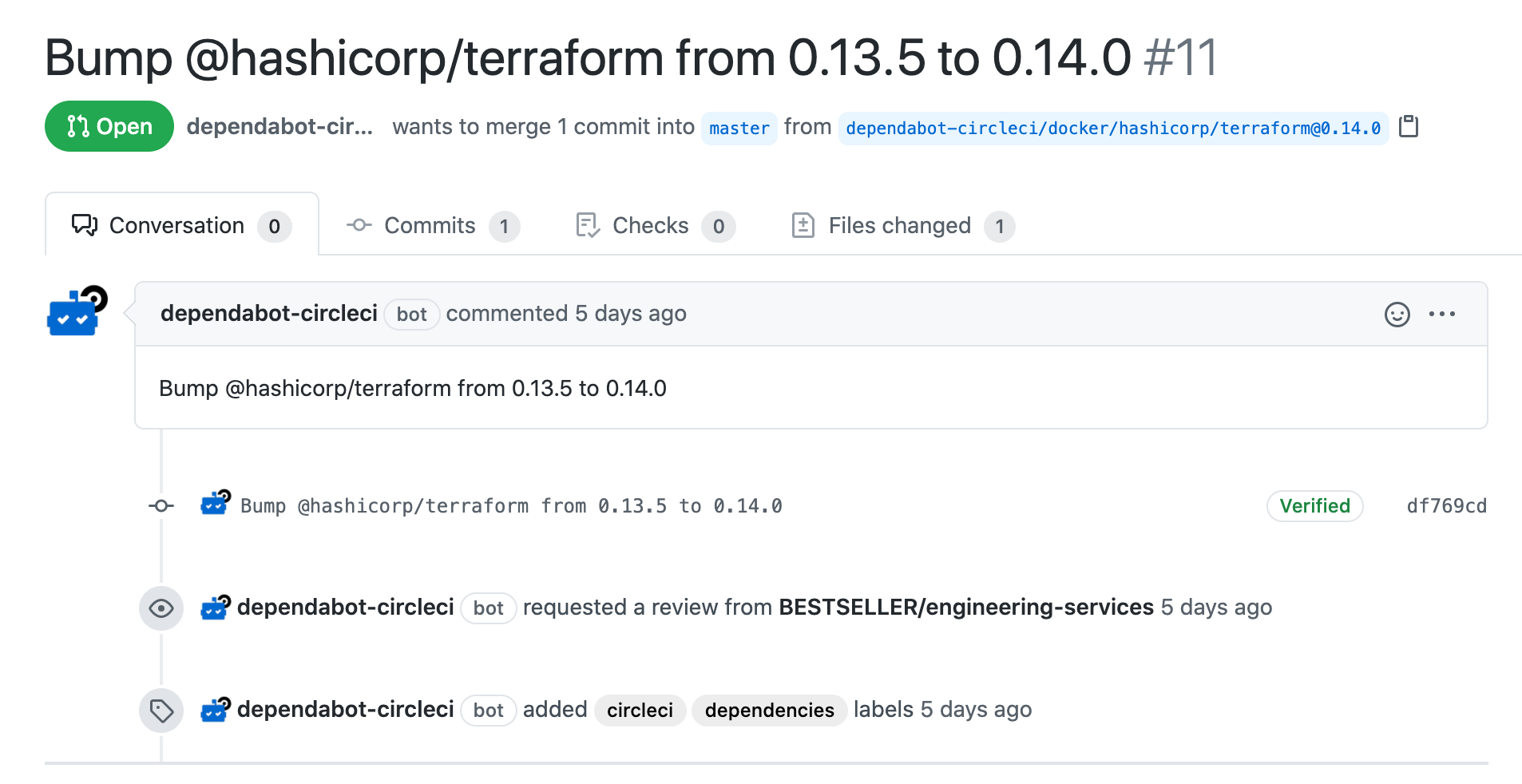Click dependabot-circleci in the review request row

[345, 607]
